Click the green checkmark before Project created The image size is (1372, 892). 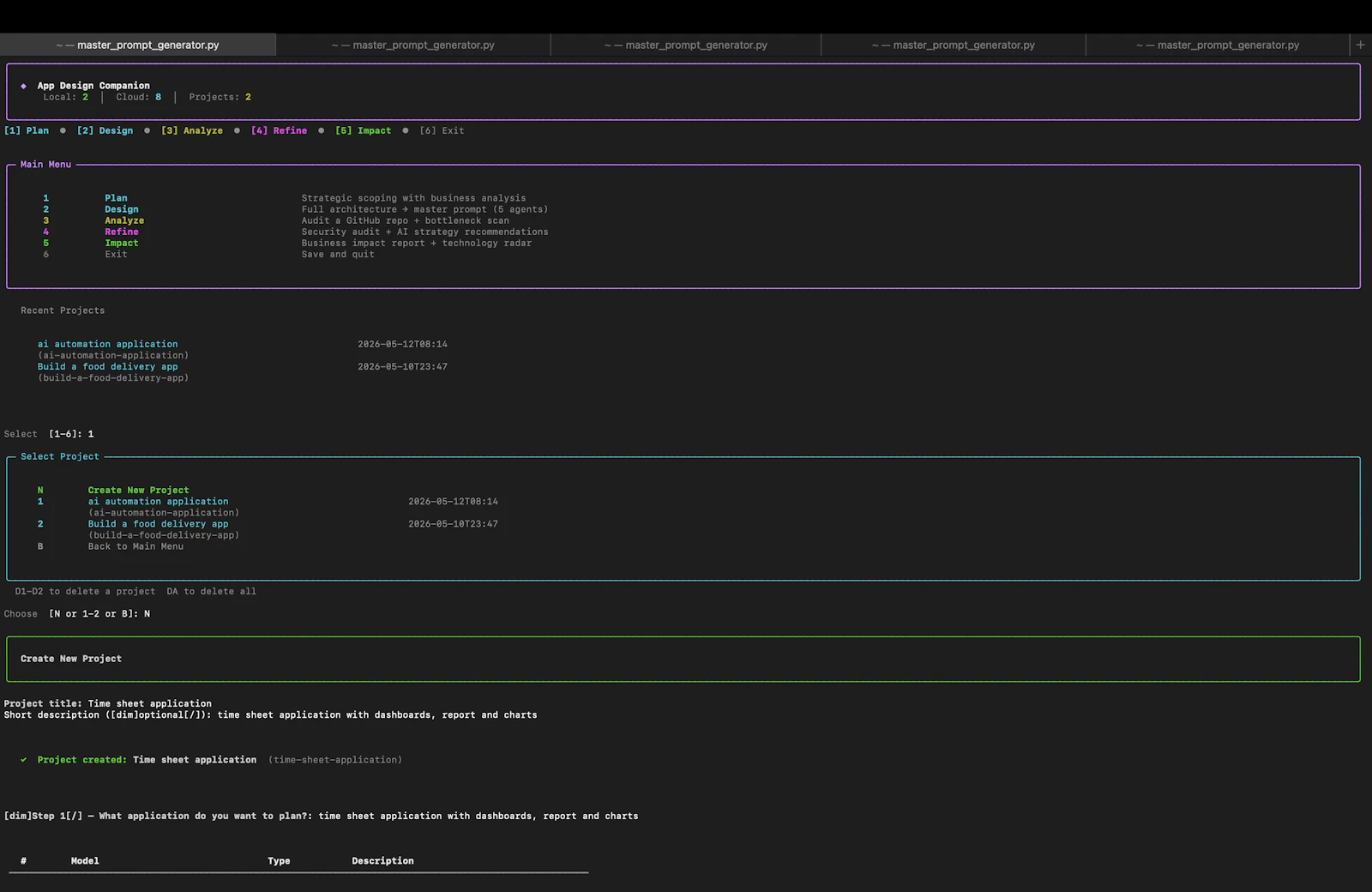click(x=24, y=760)
